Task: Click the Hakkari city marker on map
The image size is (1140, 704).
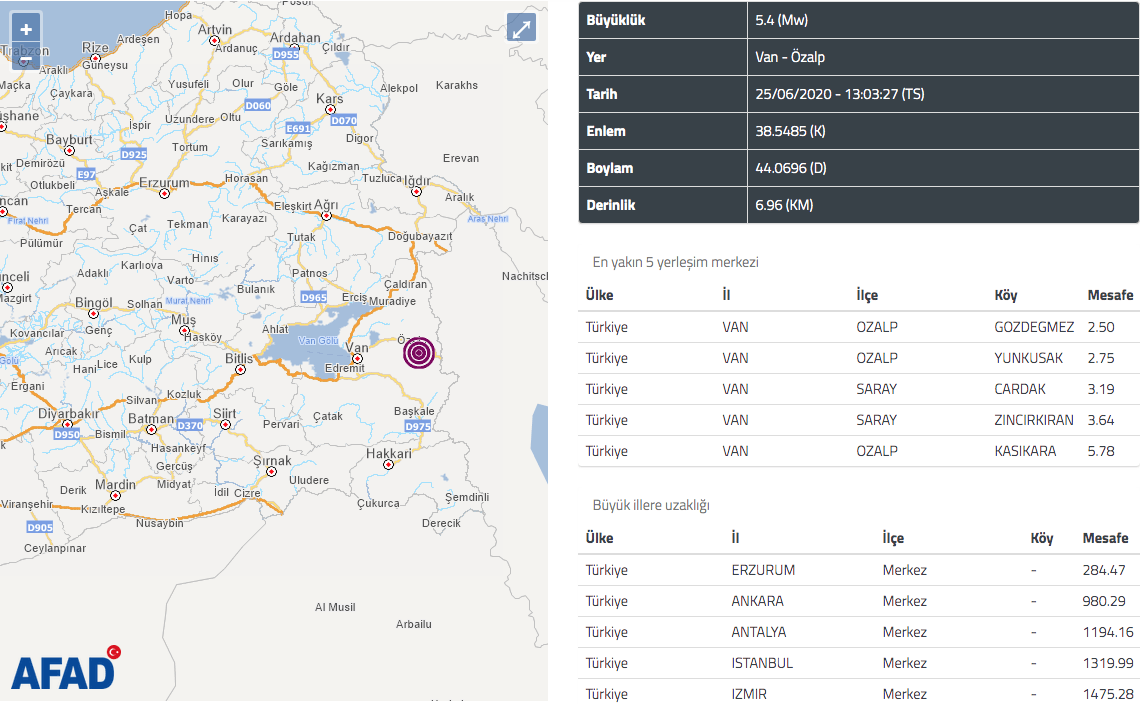Action: (388, 465)
